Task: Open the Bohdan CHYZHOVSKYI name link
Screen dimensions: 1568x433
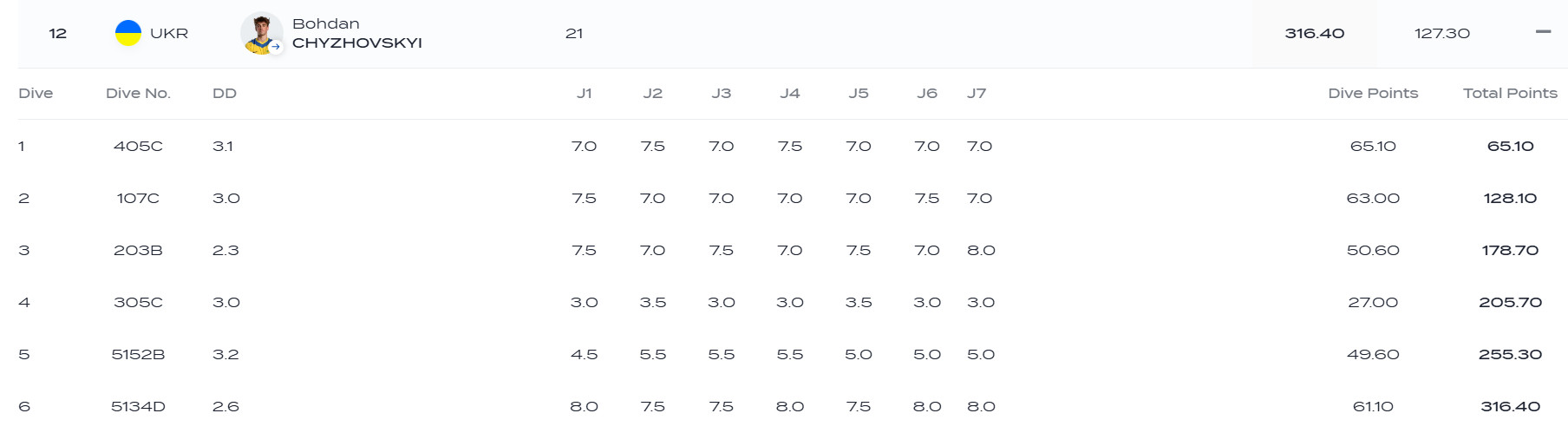Action: 356,33
